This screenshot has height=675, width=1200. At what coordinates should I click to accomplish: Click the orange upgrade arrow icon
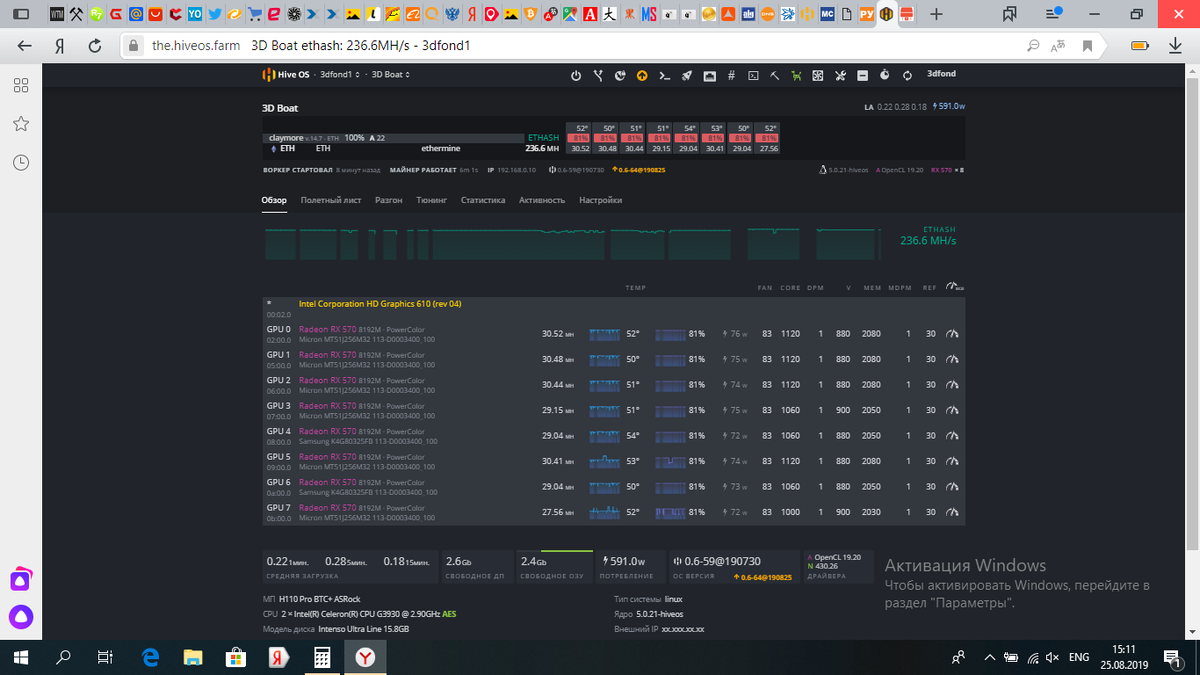(x=642, y=75)
